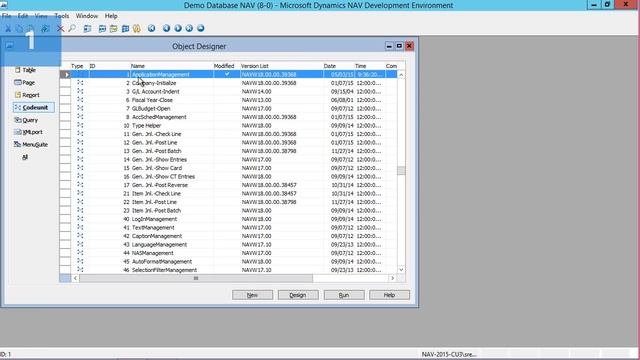This screenshot has width=640, height=360.
Task: Click the red X Delete toolbar icon
Action: 60,29
